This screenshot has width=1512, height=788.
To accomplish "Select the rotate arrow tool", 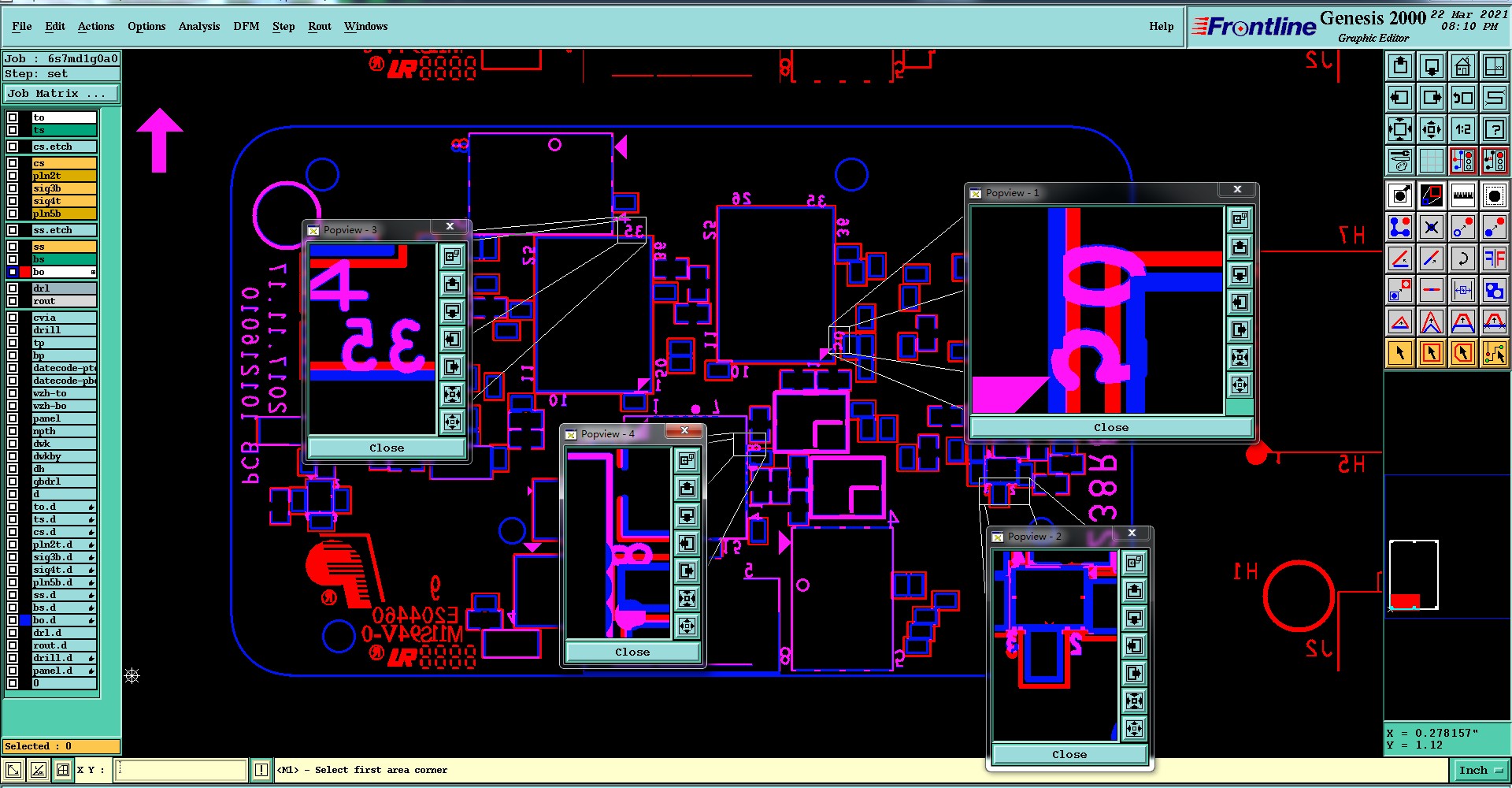I will (x=1462, y=258).
